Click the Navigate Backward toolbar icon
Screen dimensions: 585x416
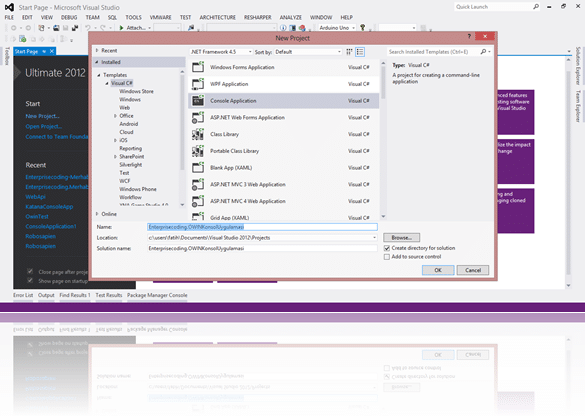(14, 28)
